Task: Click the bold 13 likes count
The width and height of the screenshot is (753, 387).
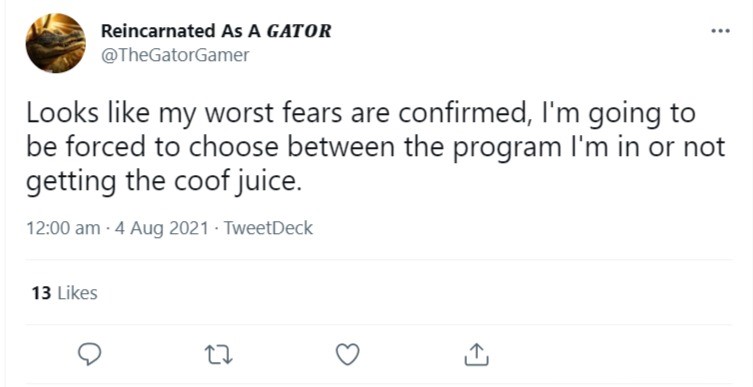Action: (41, 293)
